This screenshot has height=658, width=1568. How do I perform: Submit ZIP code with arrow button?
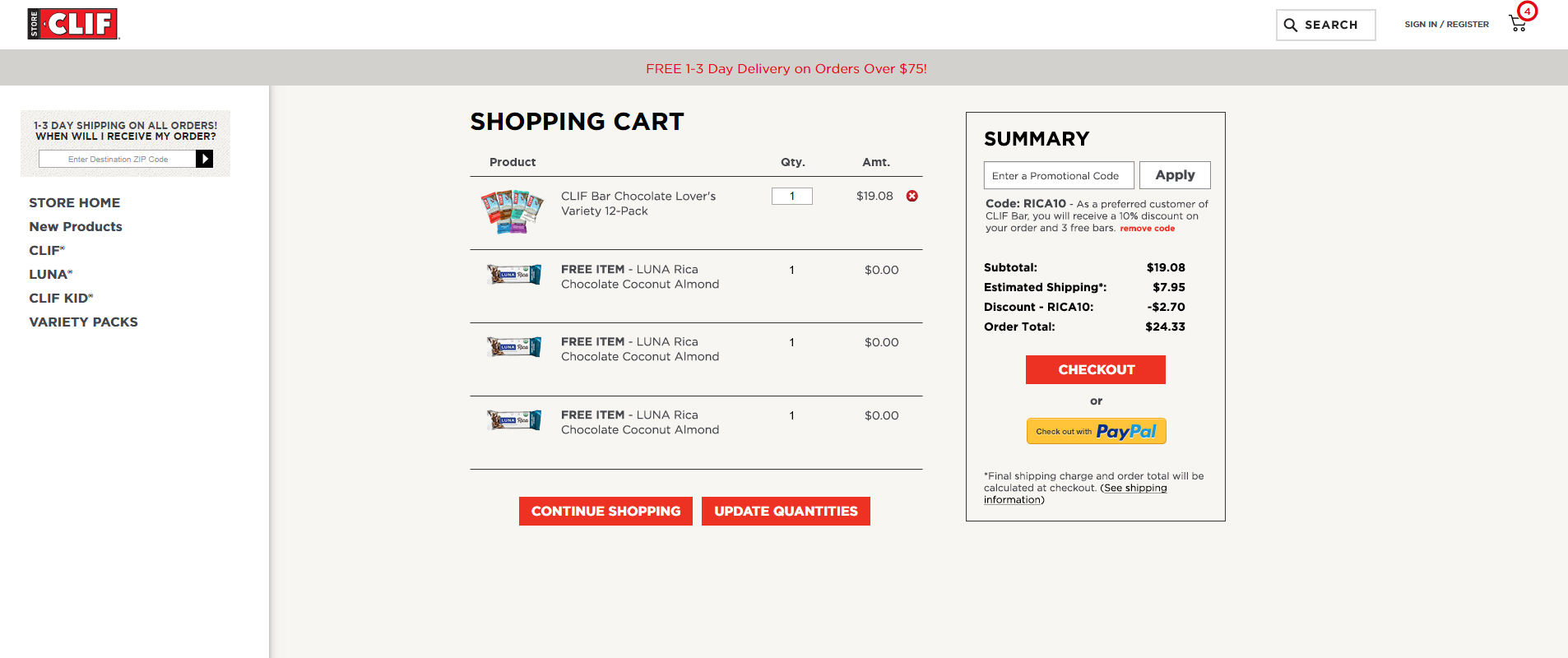tap(205, 159)
